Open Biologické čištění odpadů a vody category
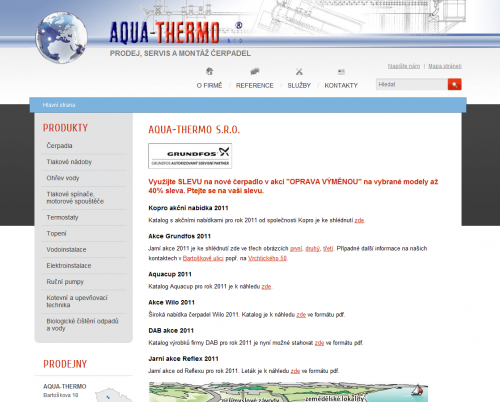 [x=83, y=325]
